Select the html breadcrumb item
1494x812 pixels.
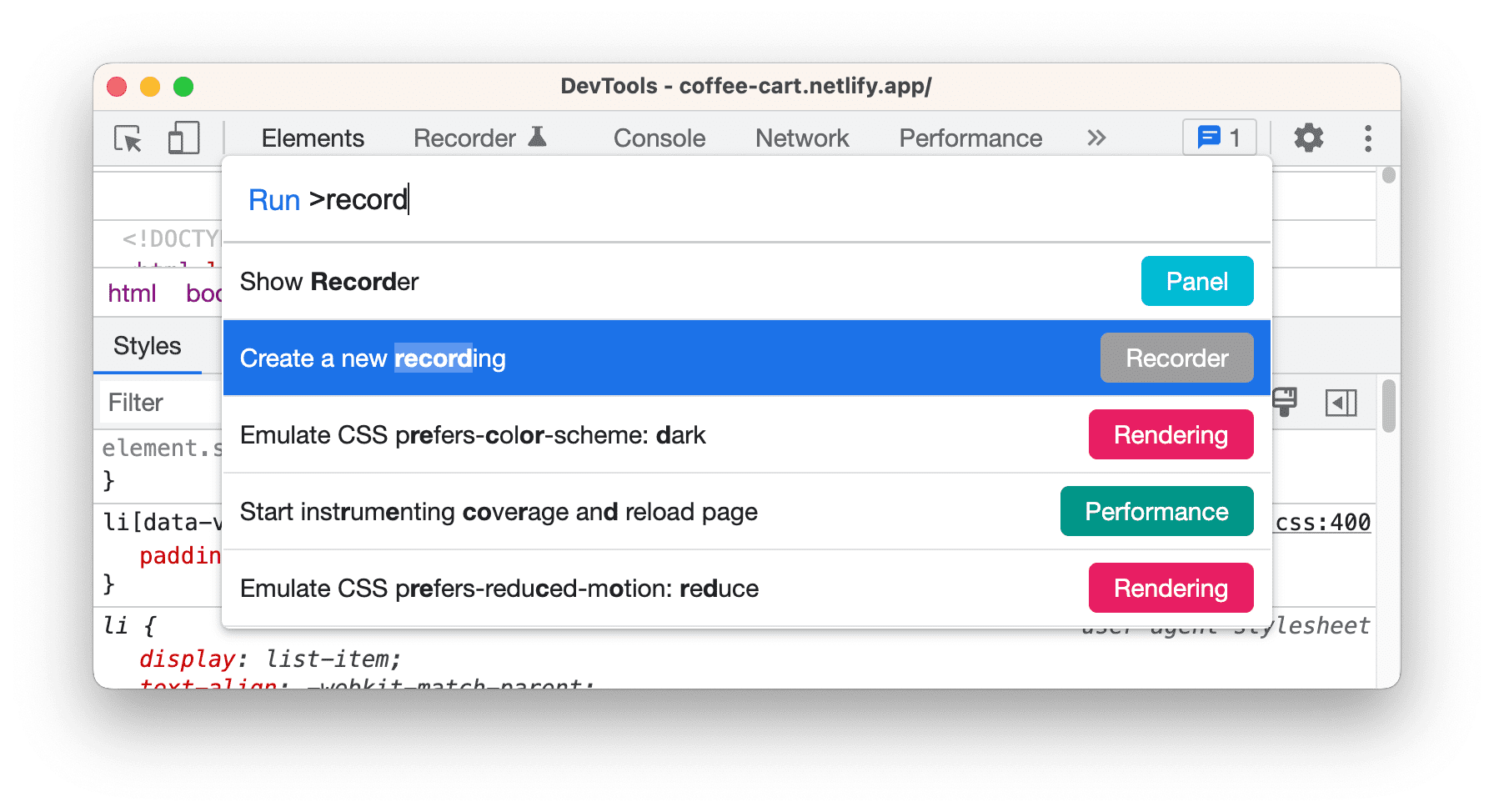(132, 293)
